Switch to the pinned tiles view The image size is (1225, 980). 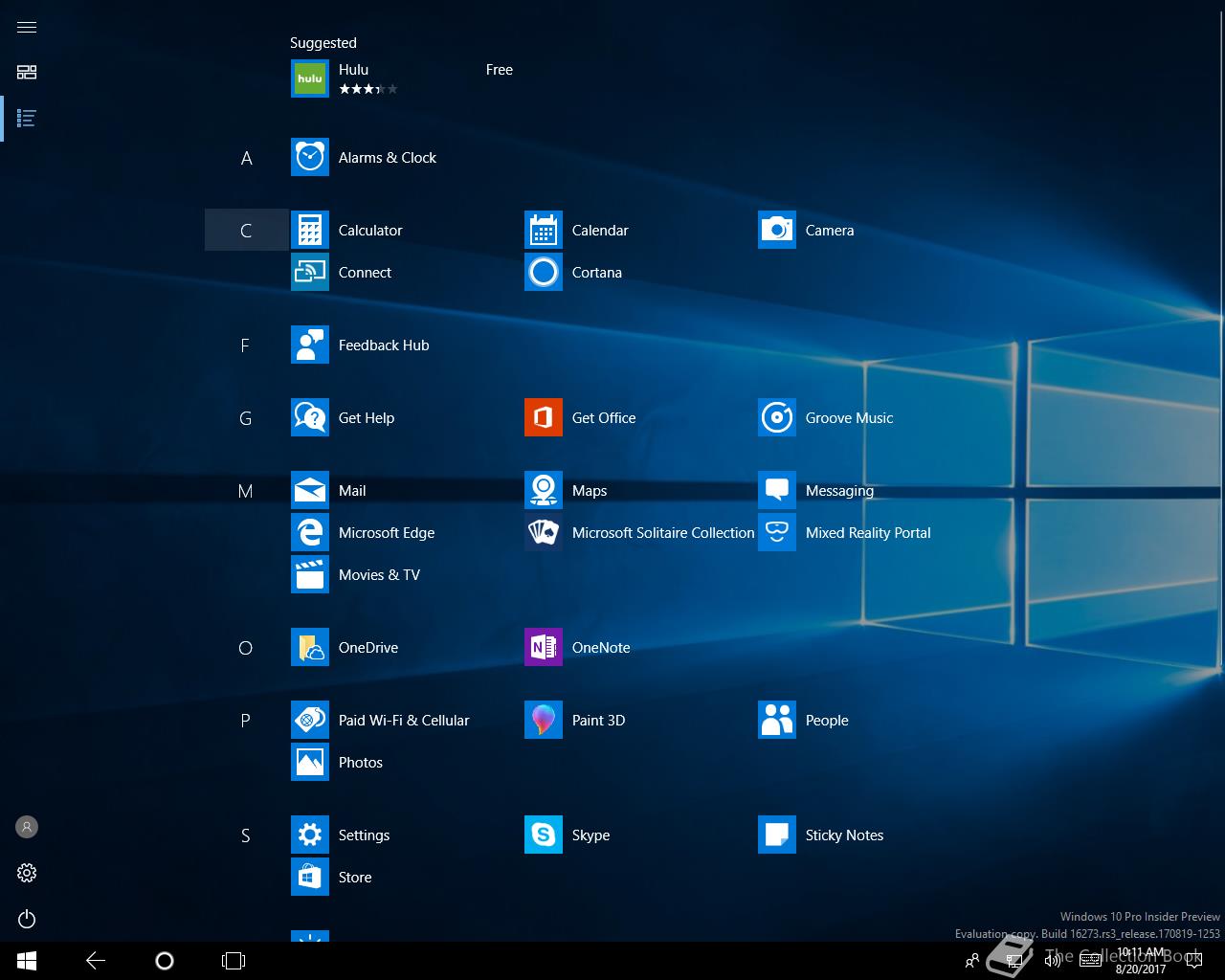point(27,72)
